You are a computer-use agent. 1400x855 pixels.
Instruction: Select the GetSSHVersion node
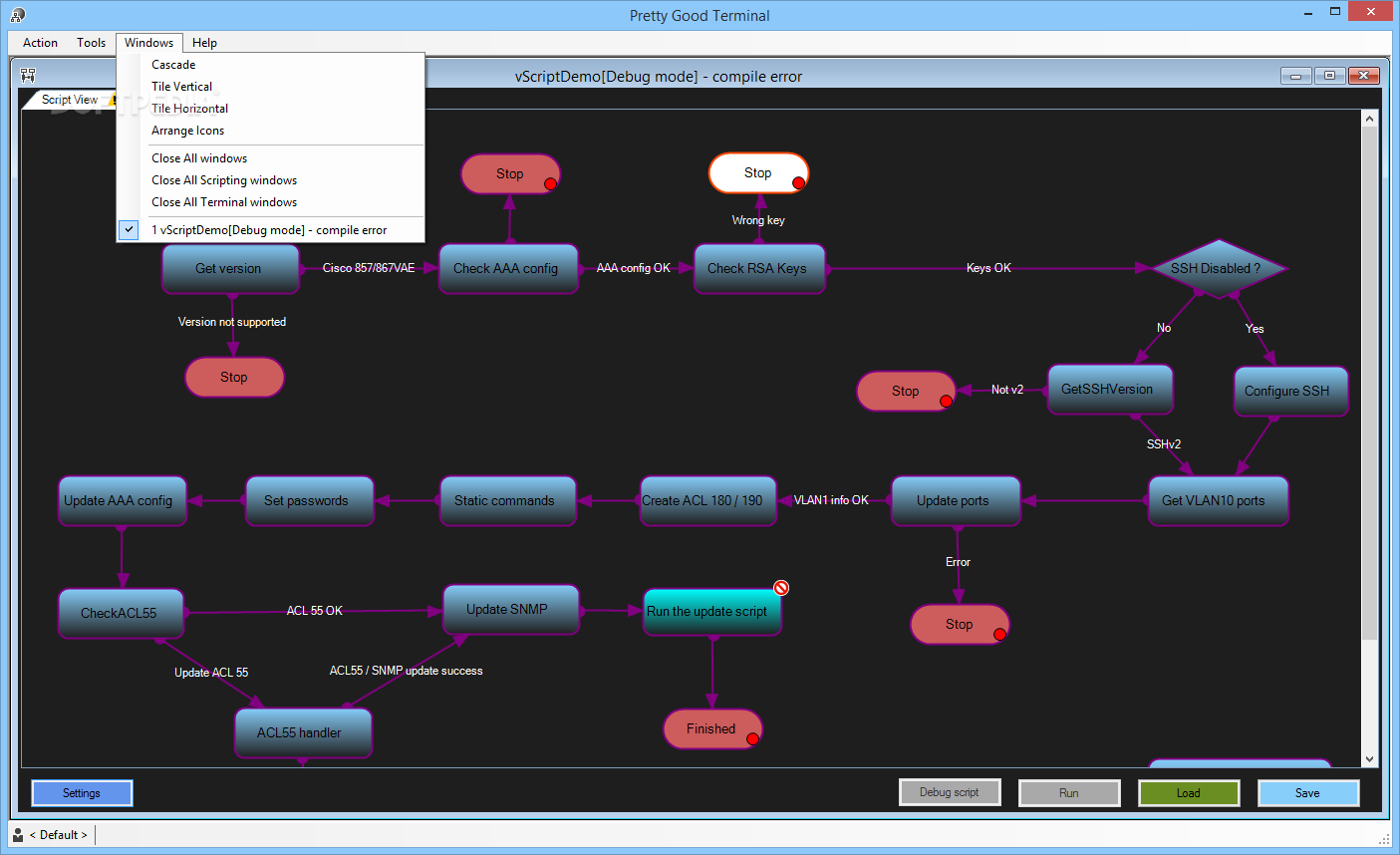point(1110,390)
